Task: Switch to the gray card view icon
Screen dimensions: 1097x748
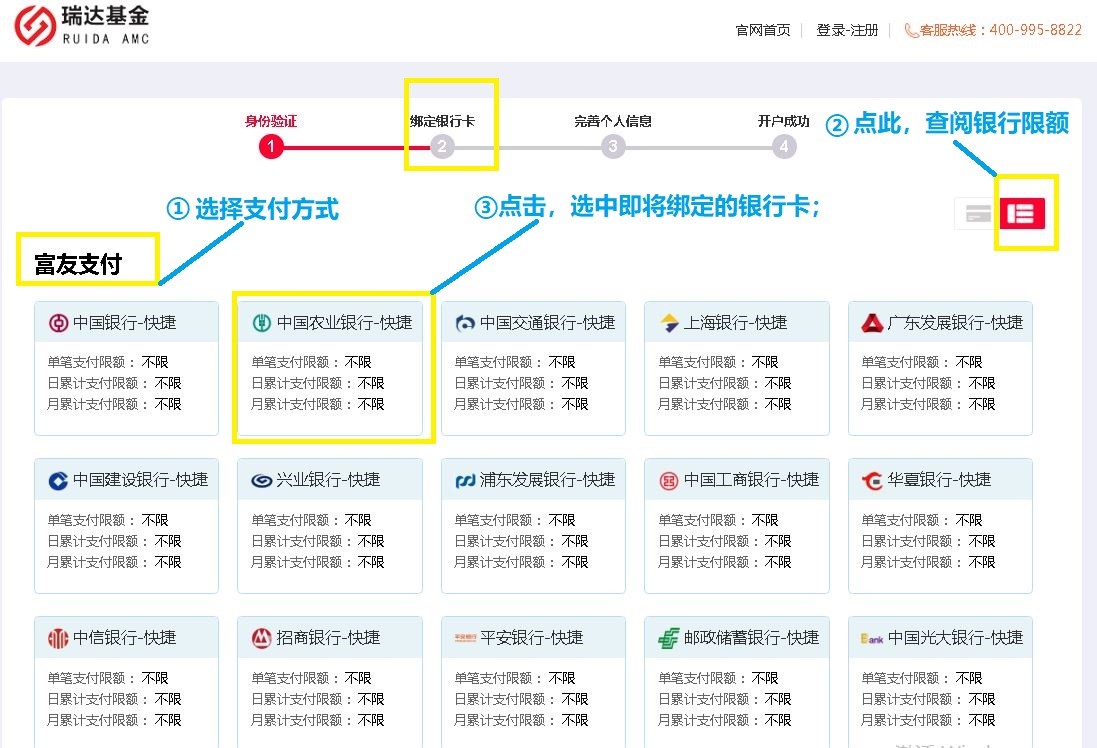Action: pyautogui.click(x=977, y=213)
